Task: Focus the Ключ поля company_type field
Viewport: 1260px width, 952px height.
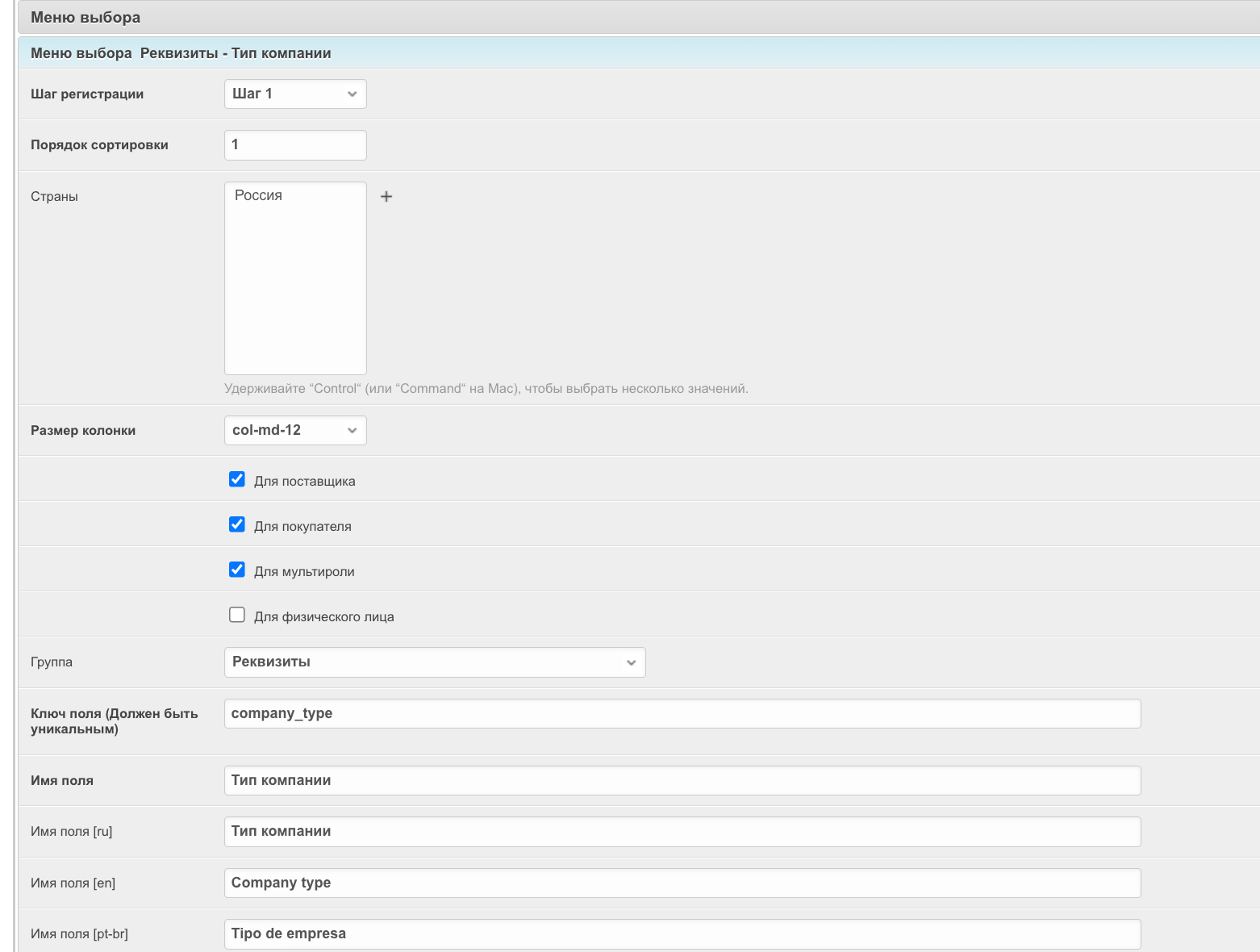Action: (x=682, y=713)
